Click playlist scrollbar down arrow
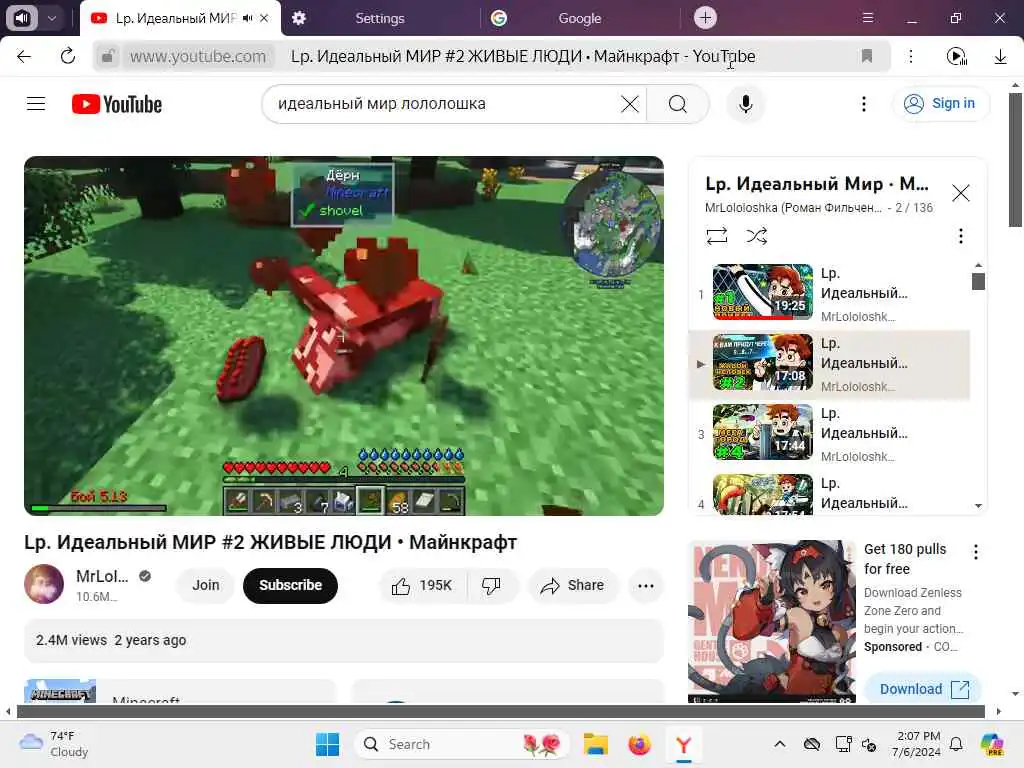The width and height of the screenshot is (1024, 768). pos(978,505)
